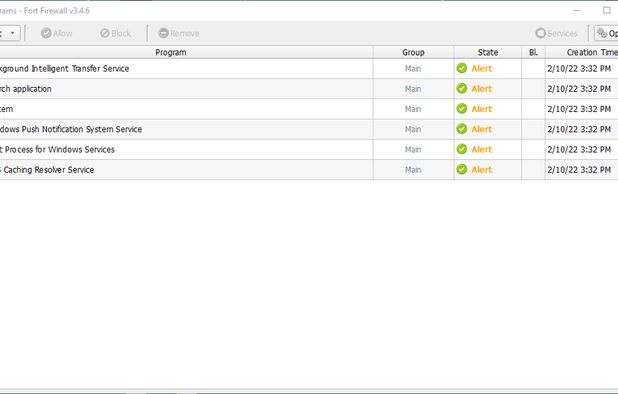
Task: Sort by the State column header
Action: [x=488, y=52]
